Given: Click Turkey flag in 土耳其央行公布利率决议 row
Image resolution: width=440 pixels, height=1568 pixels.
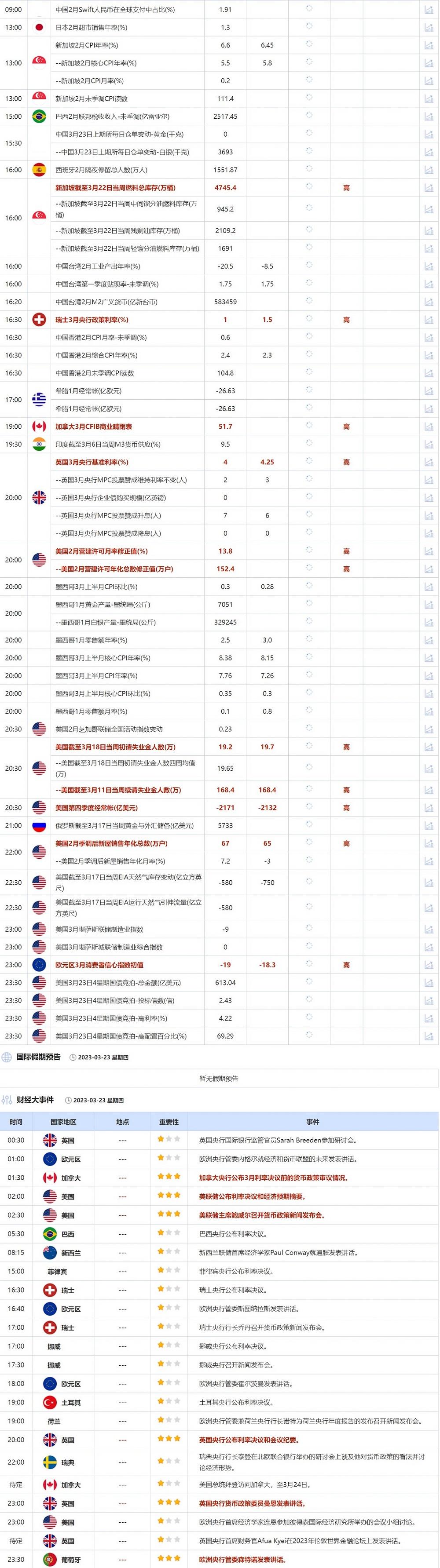Looking at the screenshot, I should pyautogui.click(x=50, y=1402).
